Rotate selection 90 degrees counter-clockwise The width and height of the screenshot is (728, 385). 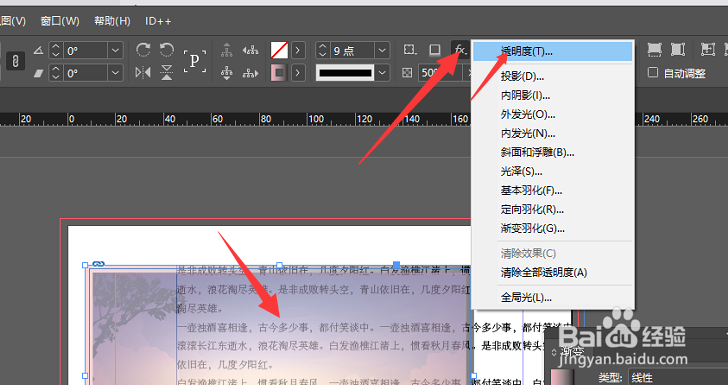(x=166, y=50)
